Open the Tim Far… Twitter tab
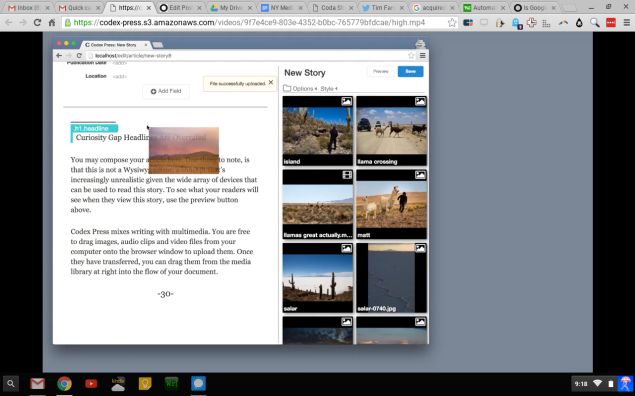635x396 pixels. (383, 8)
